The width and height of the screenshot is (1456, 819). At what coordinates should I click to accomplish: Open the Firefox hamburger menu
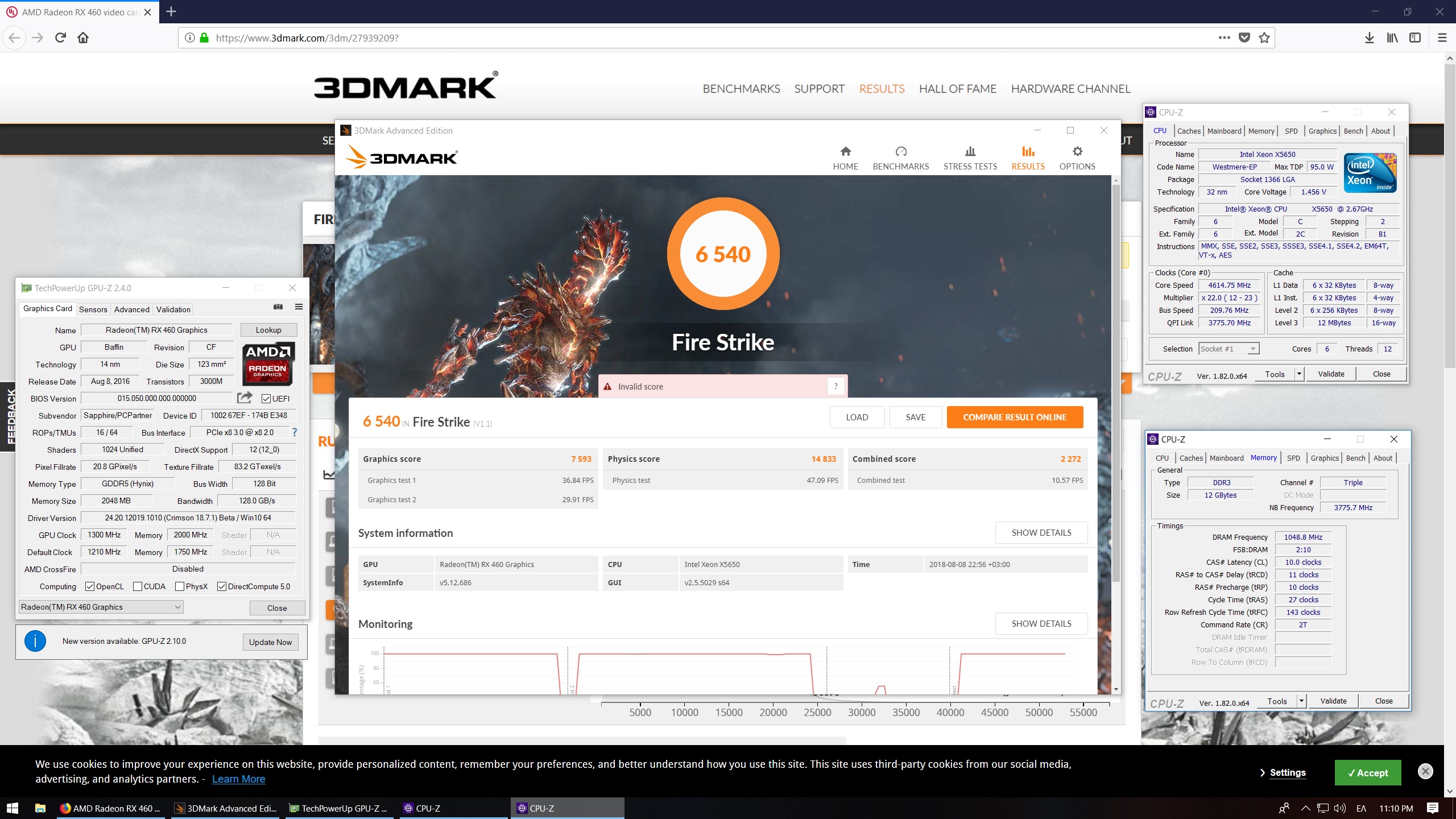point(1442,38)
